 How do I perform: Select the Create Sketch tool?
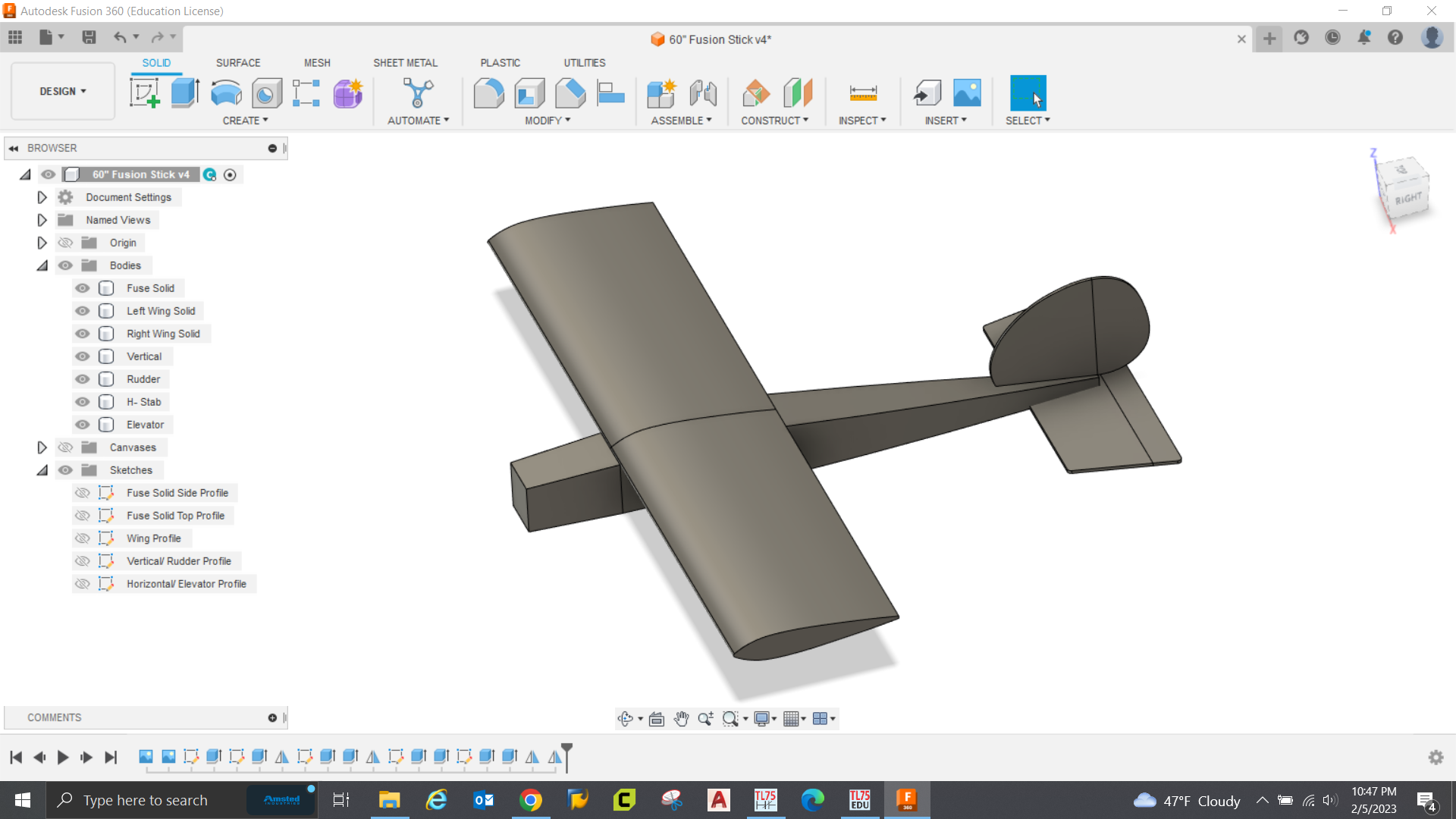(x=146, y=92)
